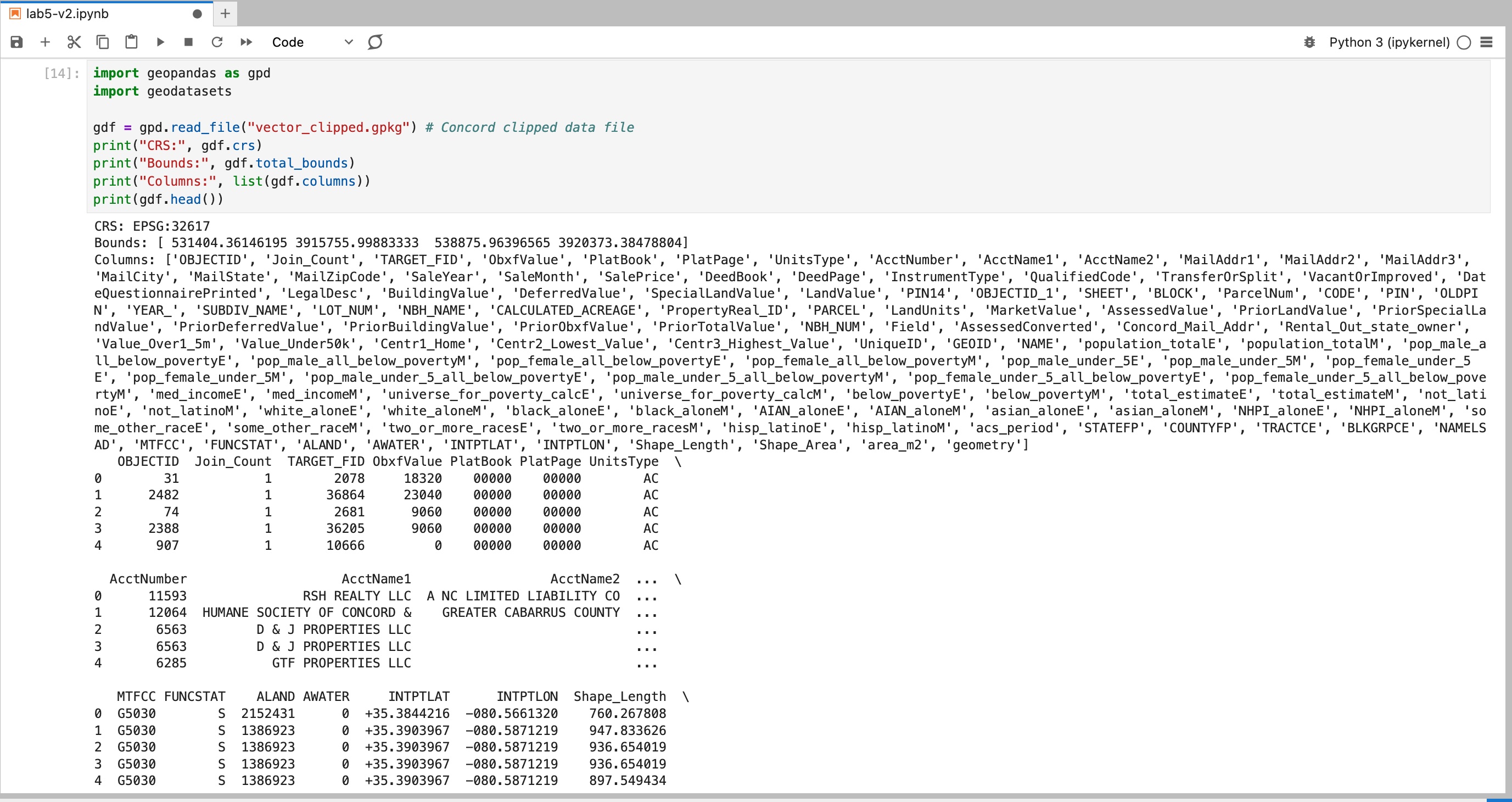
Task: Open a new launcher tab with plus
Action: [x=226, y=14]
